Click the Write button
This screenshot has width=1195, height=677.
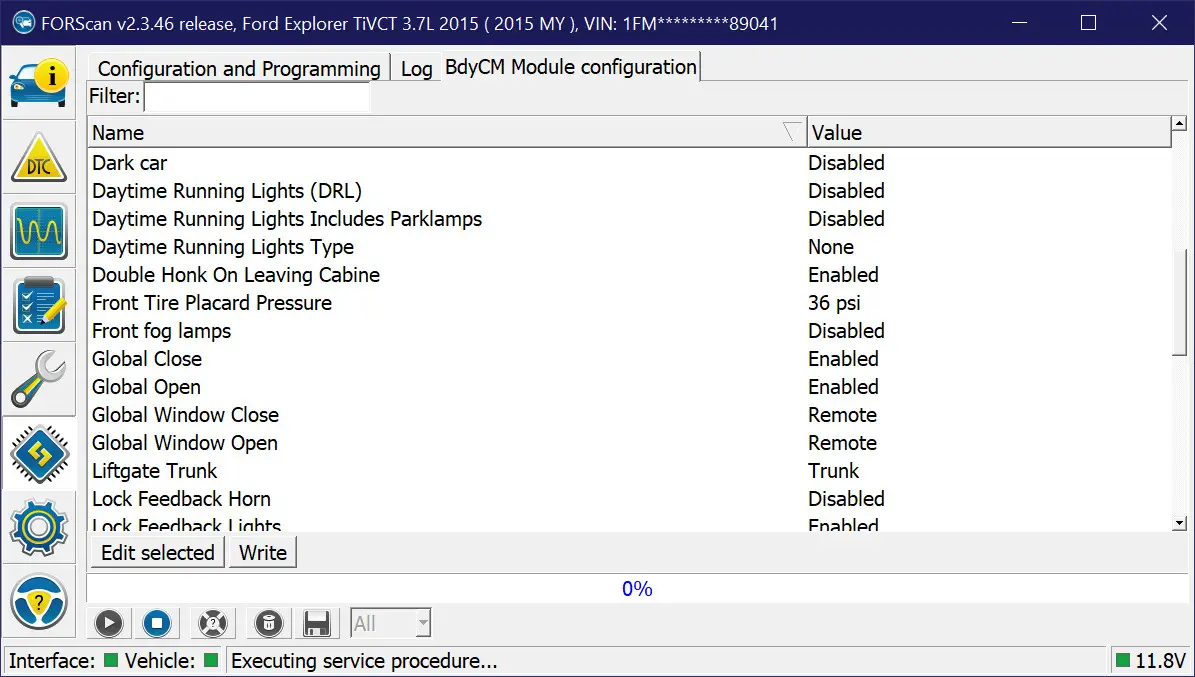[x=263, y=553]
